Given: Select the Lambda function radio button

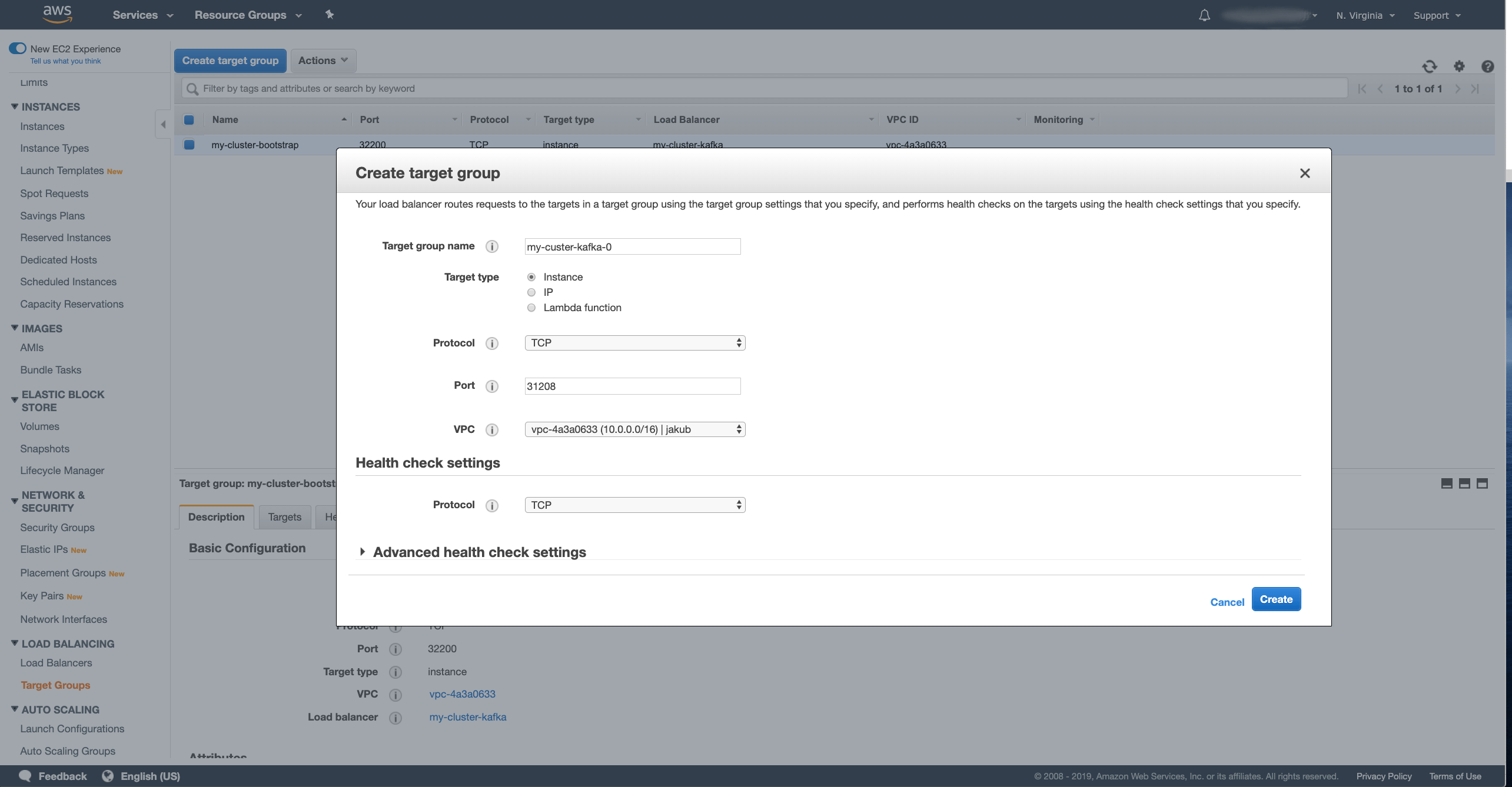Looking at the screenshot, I should click(x=531, y=308).
